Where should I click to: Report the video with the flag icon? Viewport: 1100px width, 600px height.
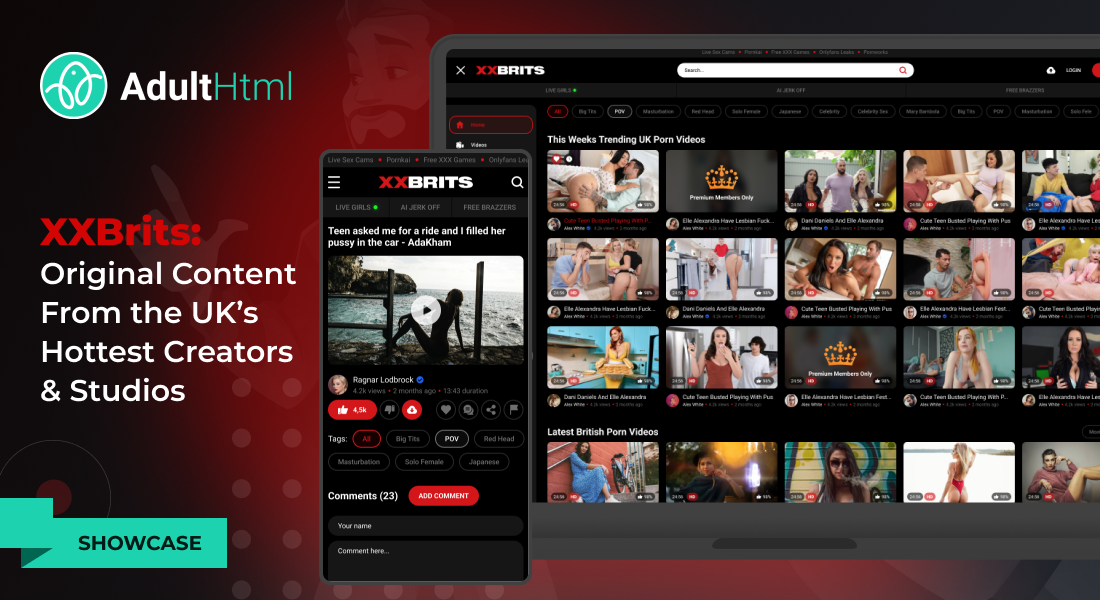(514, 410)
